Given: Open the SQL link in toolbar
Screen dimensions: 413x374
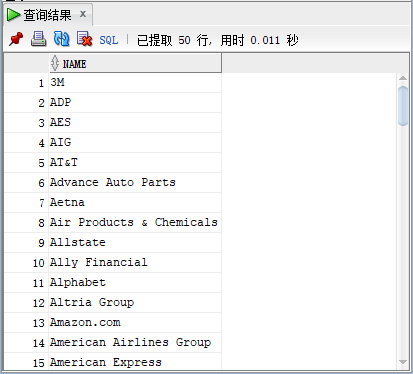Looking at the screenshot, I should (x=109, y=40).
